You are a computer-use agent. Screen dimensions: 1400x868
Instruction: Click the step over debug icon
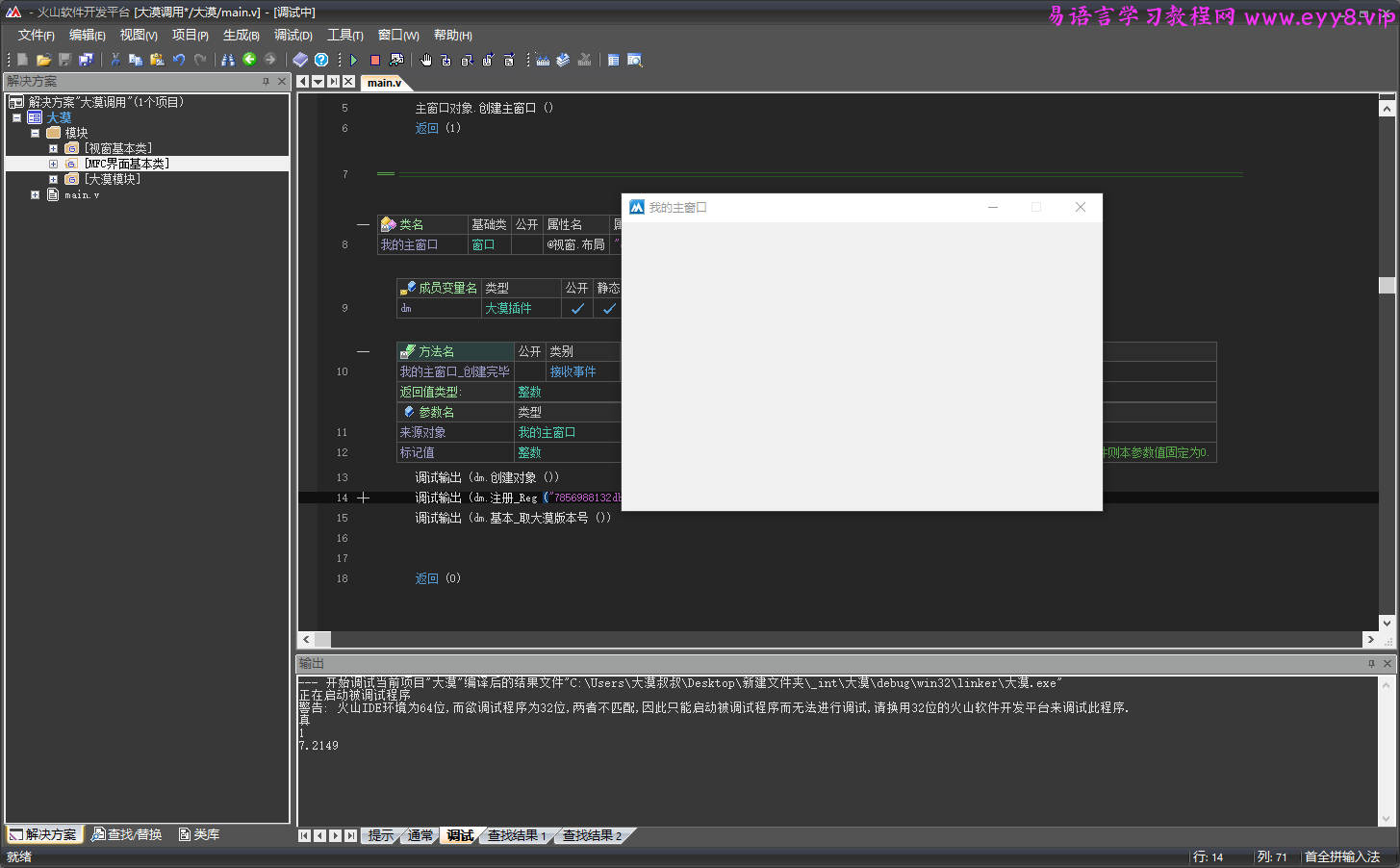(467, 60)
